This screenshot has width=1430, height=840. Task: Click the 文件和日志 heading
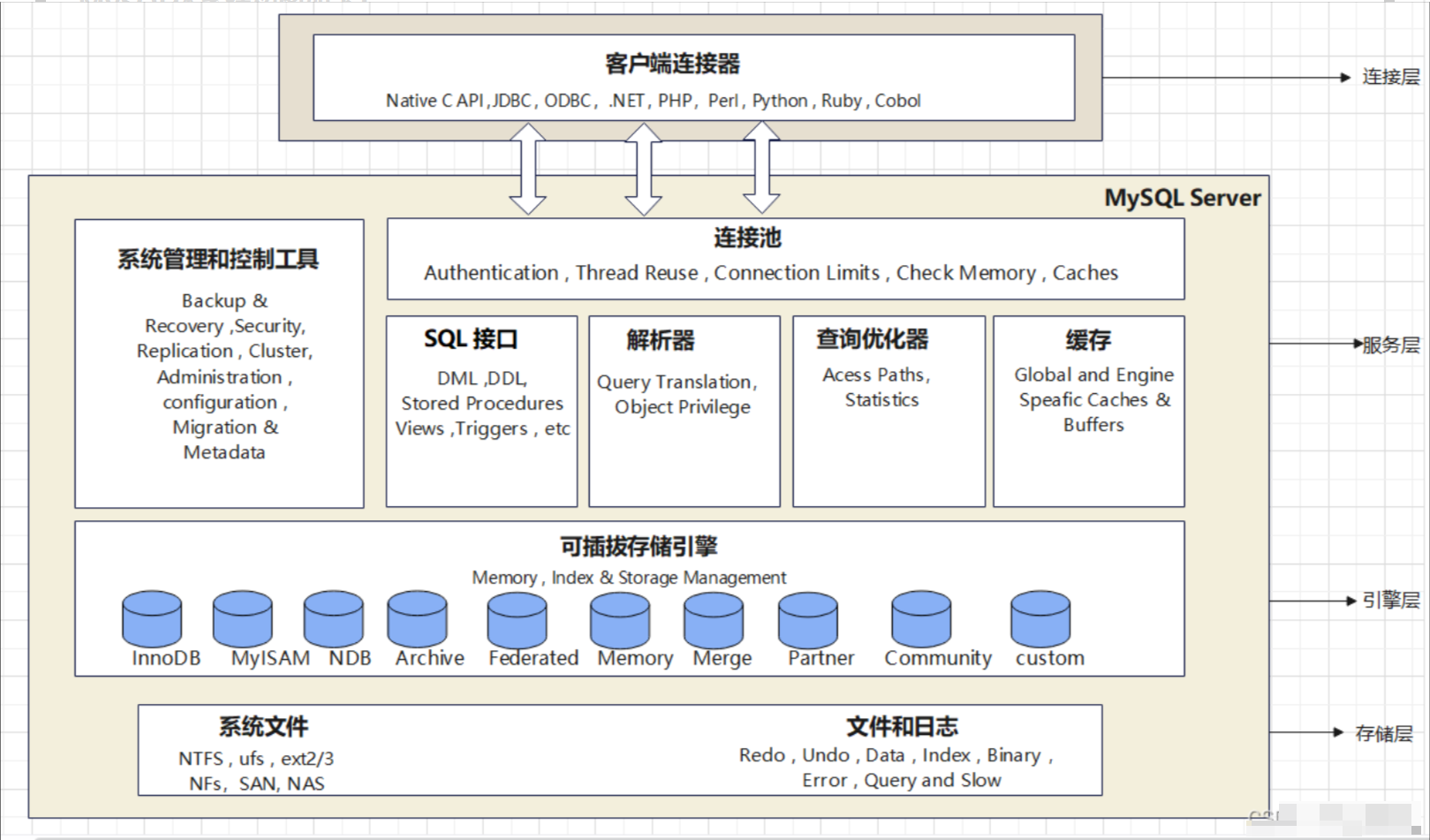click(902, 727)
